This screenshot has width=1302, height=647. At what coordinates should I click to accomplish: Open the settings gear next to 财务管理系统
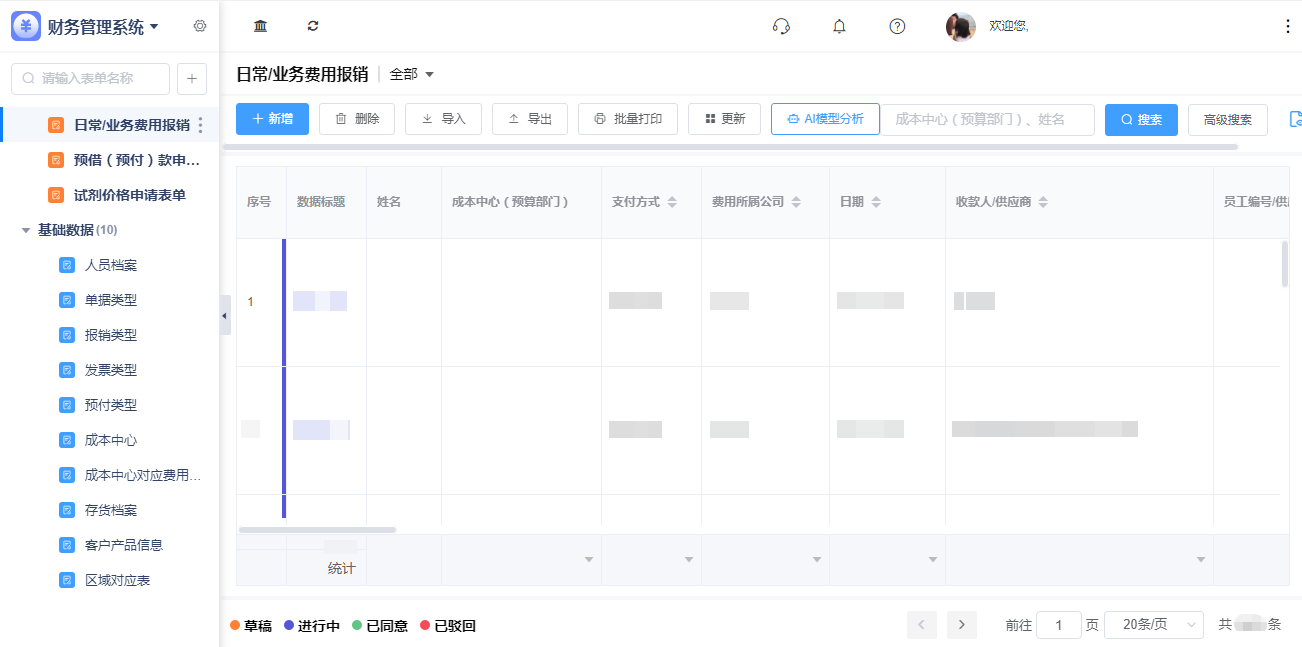tap(200, 26)
